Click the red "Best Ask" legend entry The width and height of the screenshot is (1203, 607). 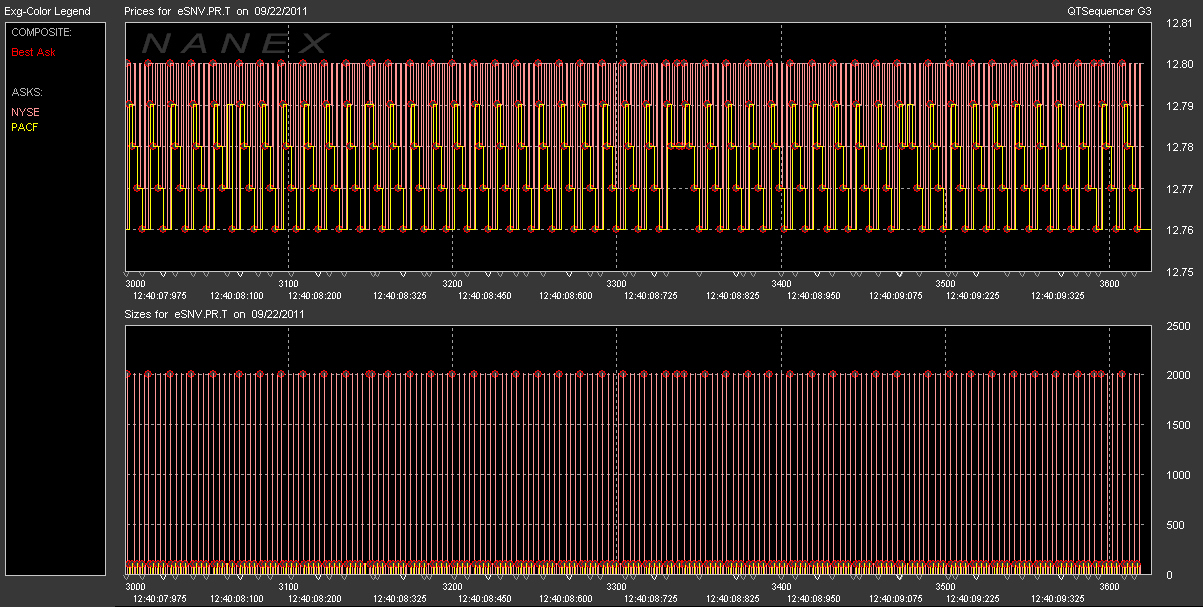click(x=34, y=51)
